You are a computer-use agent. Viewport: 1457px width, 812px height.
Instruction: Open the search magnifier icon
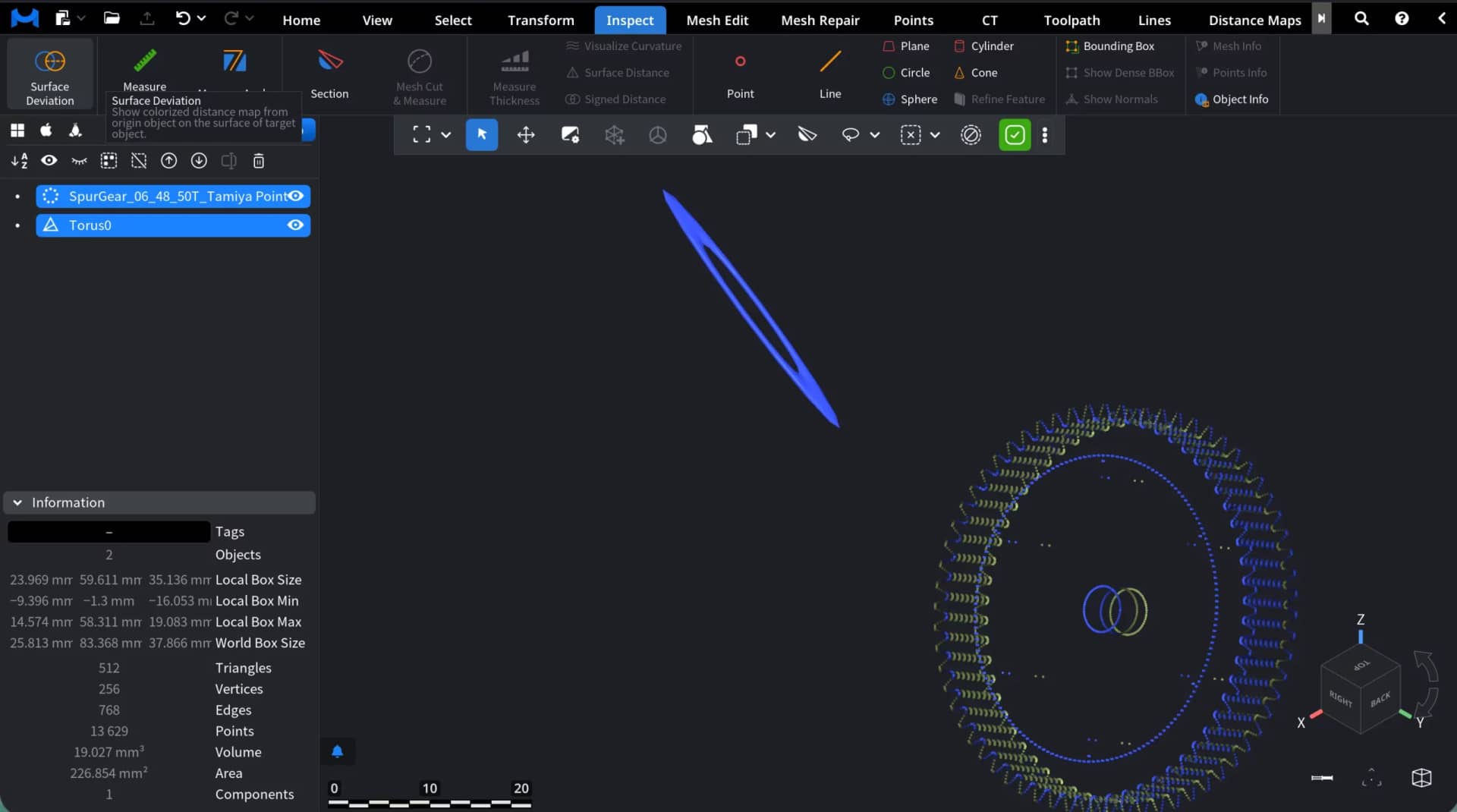pyautogui.click(x=1361, y=18)
